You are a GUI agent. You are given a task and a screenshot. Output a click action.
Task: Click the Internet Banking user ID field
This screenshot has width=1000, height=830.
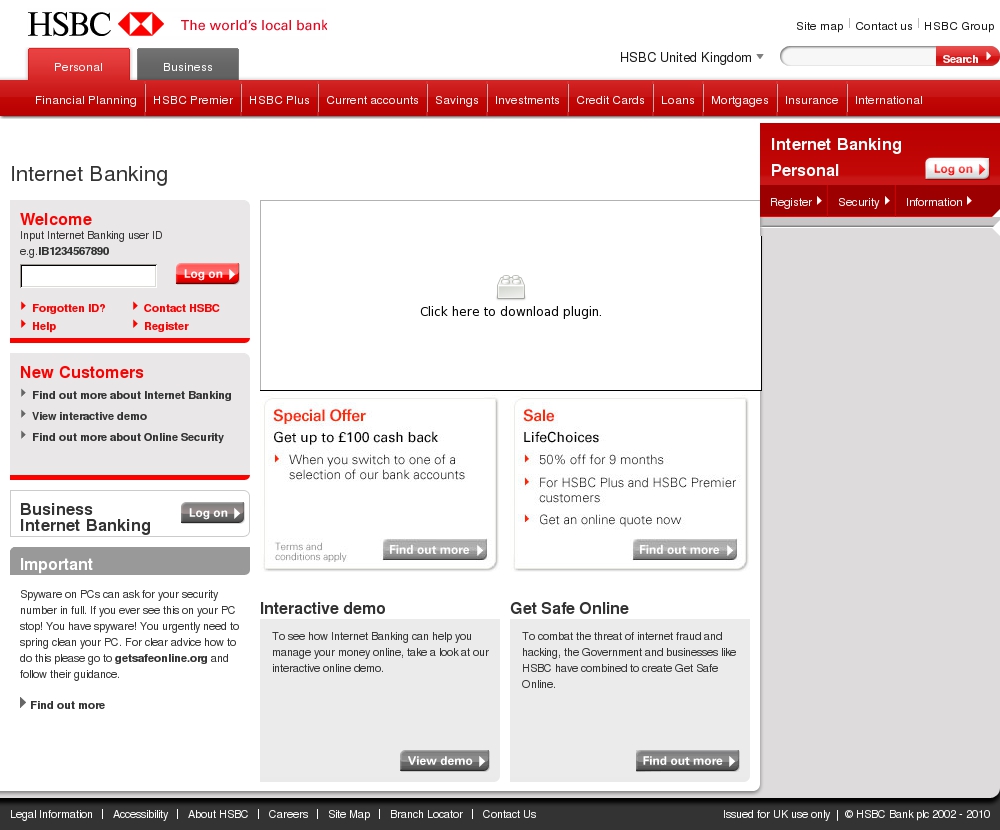(89, 276)
